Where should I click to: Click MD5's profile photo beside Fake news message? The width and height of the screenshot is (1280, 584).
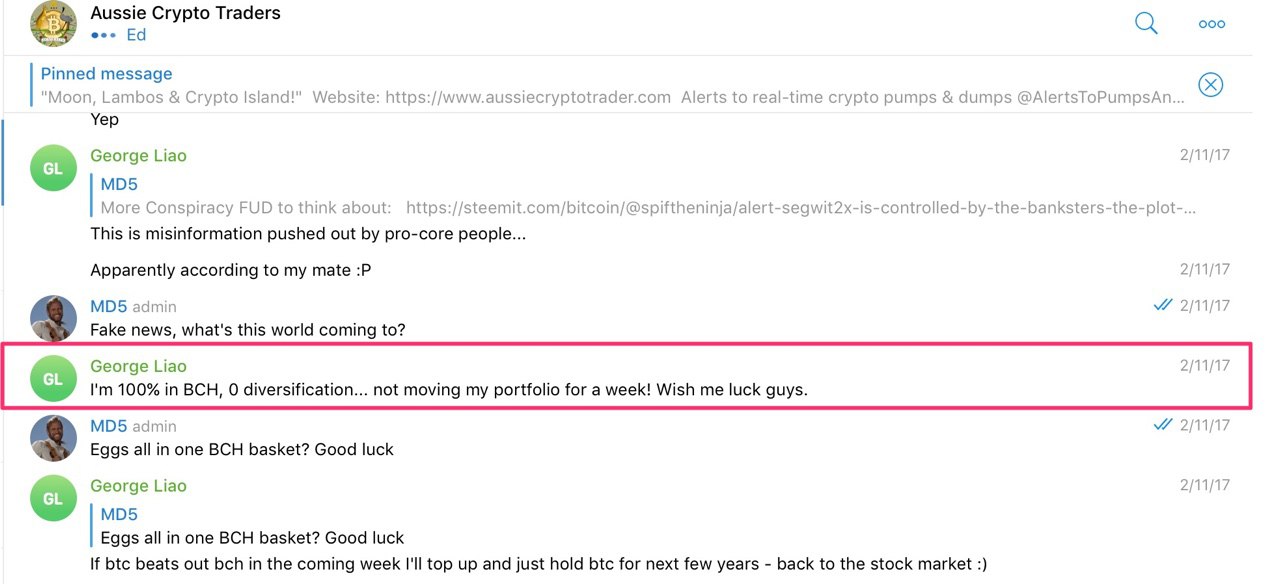pyautogui.click(x=53, y=319)
